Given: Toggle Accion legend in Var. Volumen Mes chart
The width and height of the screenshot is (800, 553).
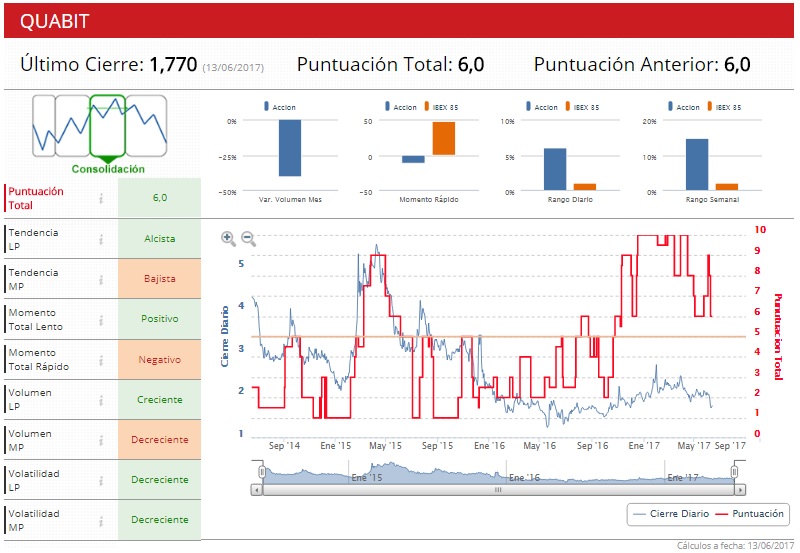Looking at the screenshot, I should [x=280, y=107].
